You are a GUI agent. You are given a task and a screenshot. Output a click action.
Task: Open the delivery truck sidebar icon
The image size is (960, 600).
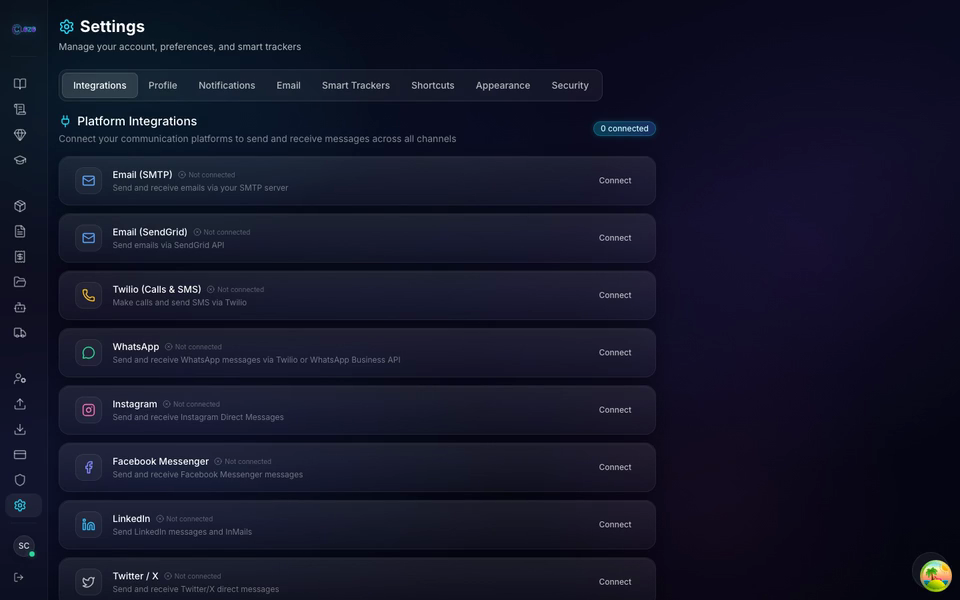point(20,332)
